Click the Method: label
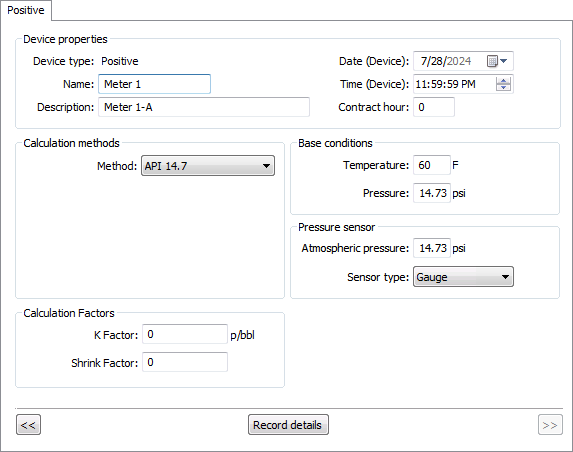The image size is (573, 452). click(x=117, y=166)
